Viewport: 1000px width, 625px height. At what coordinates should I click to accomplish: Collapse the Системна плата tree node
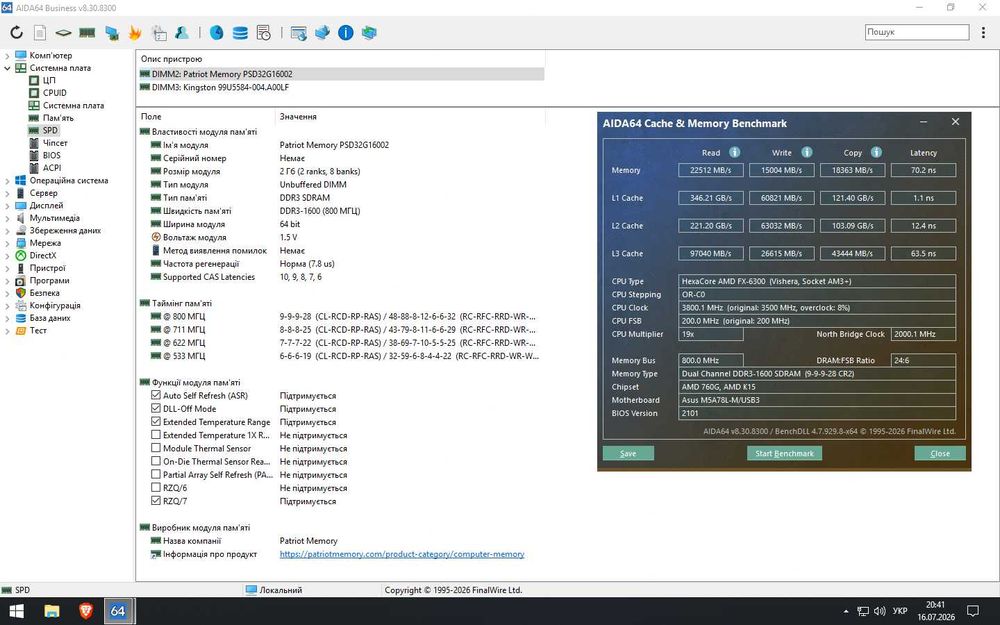pyautogui.click(x=7, y=68)
